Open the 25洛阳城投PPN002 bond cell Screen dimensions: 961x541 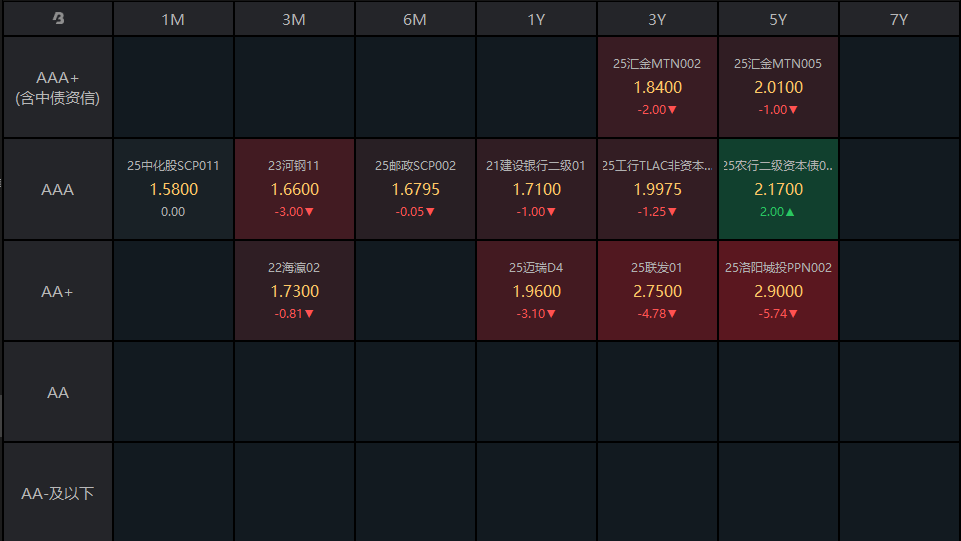pos(778,291)
